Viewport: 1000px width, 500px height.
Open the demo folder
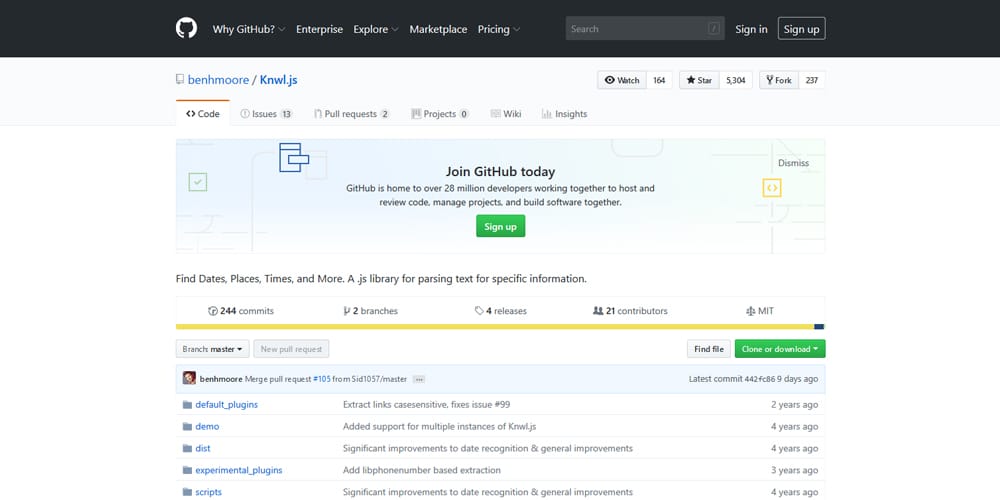207,427
